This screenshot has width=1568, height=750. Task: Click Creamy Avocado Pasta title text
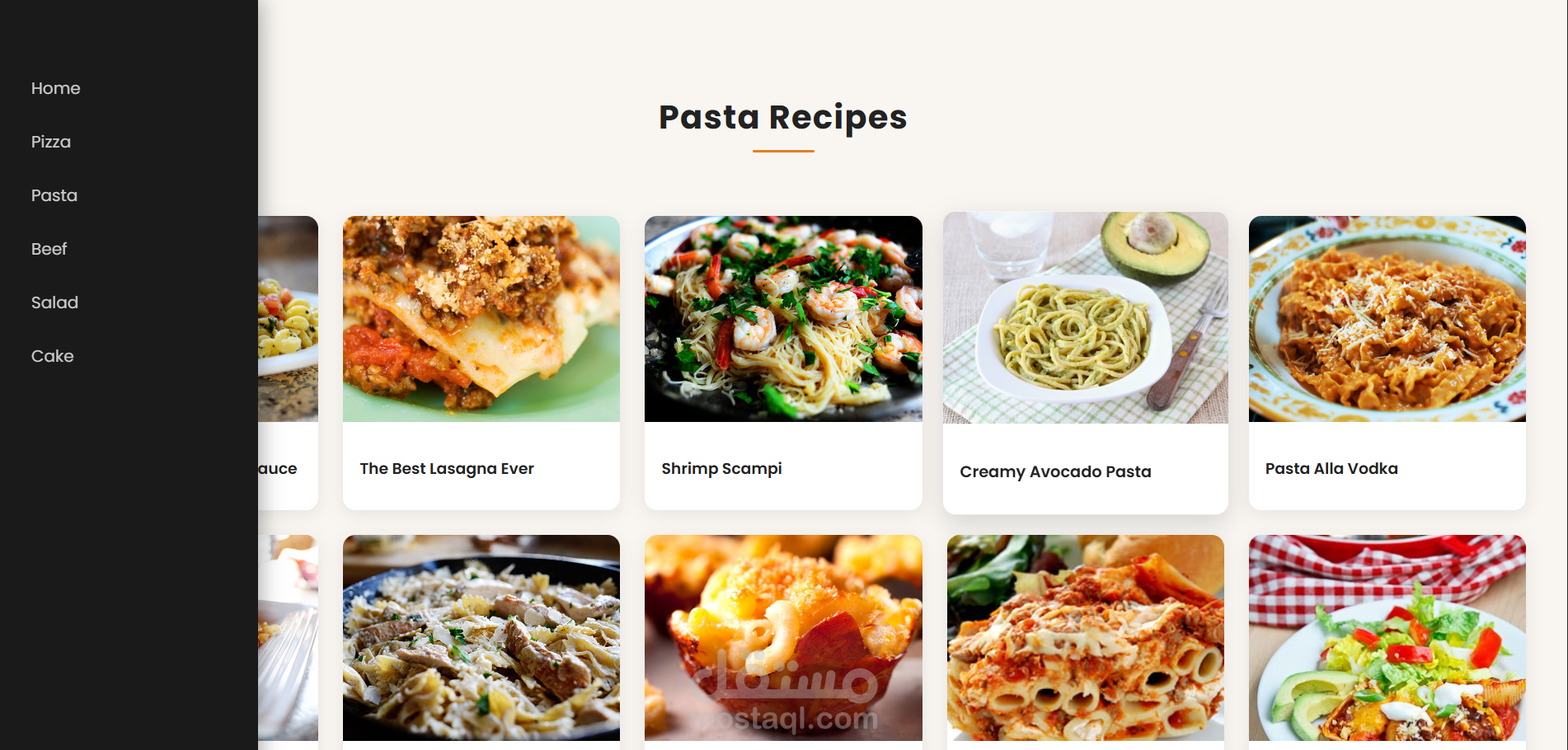(1055, 471)
